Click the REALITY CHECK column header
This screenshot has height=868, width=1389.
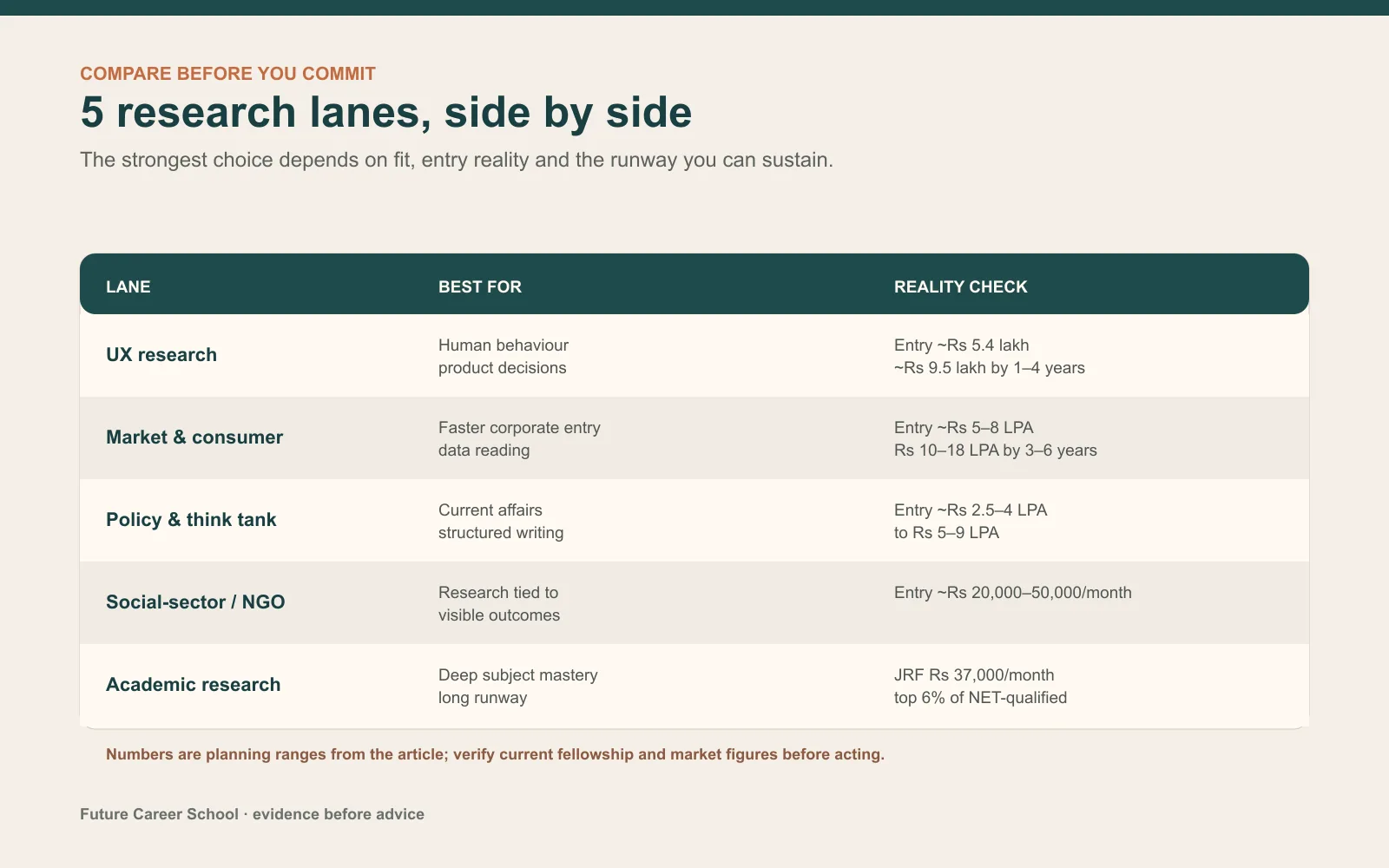pos(961,286)
